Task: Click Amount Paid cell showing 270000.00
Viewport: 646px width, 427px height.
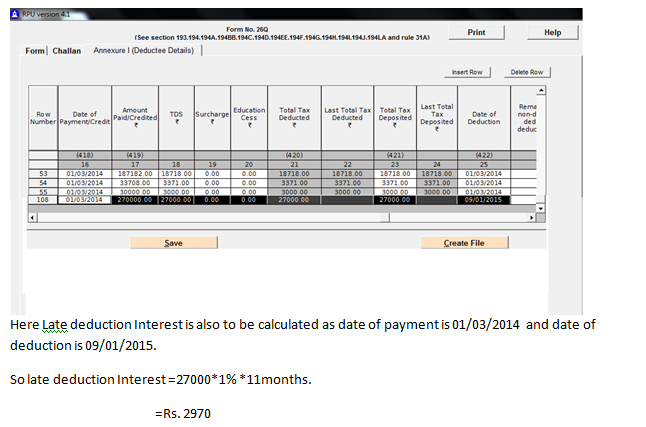Action: click(135, 200)
